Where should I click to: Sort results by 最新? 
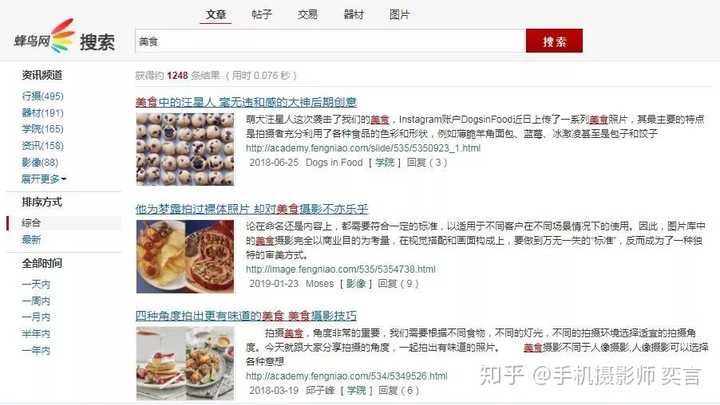(31, 239)
